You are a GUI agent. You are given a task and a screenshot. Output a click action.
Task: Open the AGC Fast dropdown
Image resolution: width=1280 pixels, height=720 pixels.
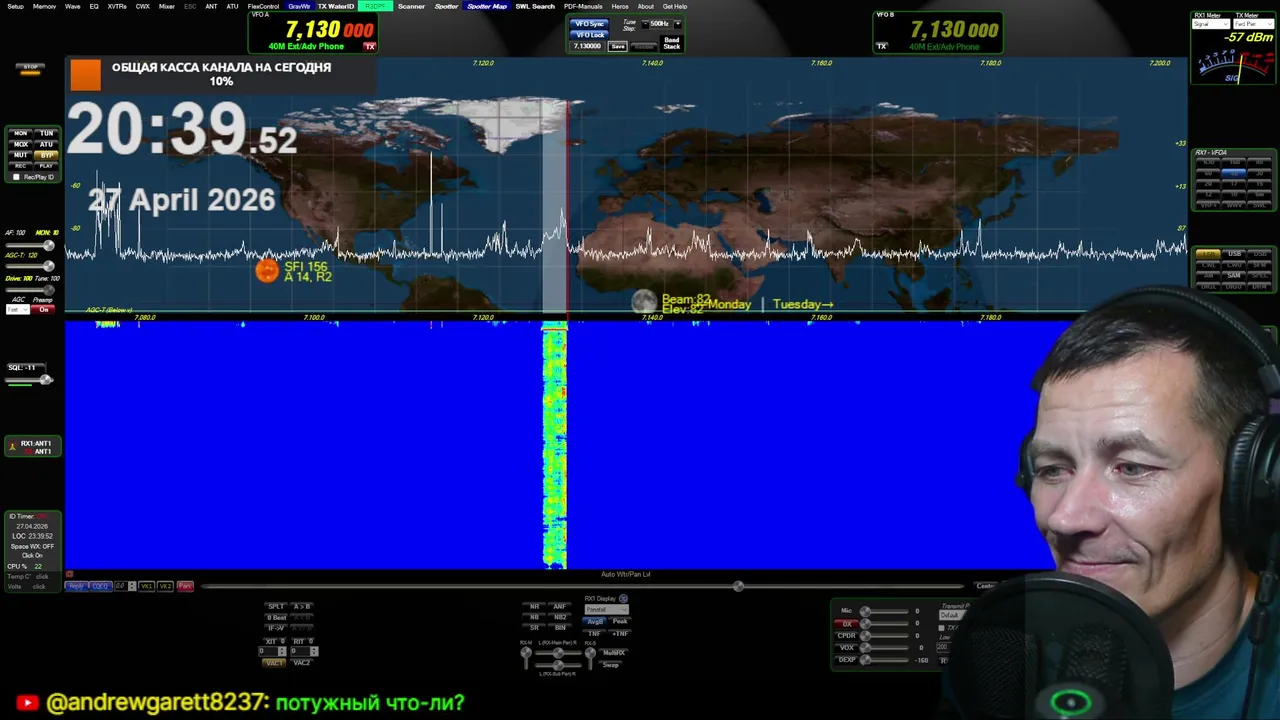(18, 309)
